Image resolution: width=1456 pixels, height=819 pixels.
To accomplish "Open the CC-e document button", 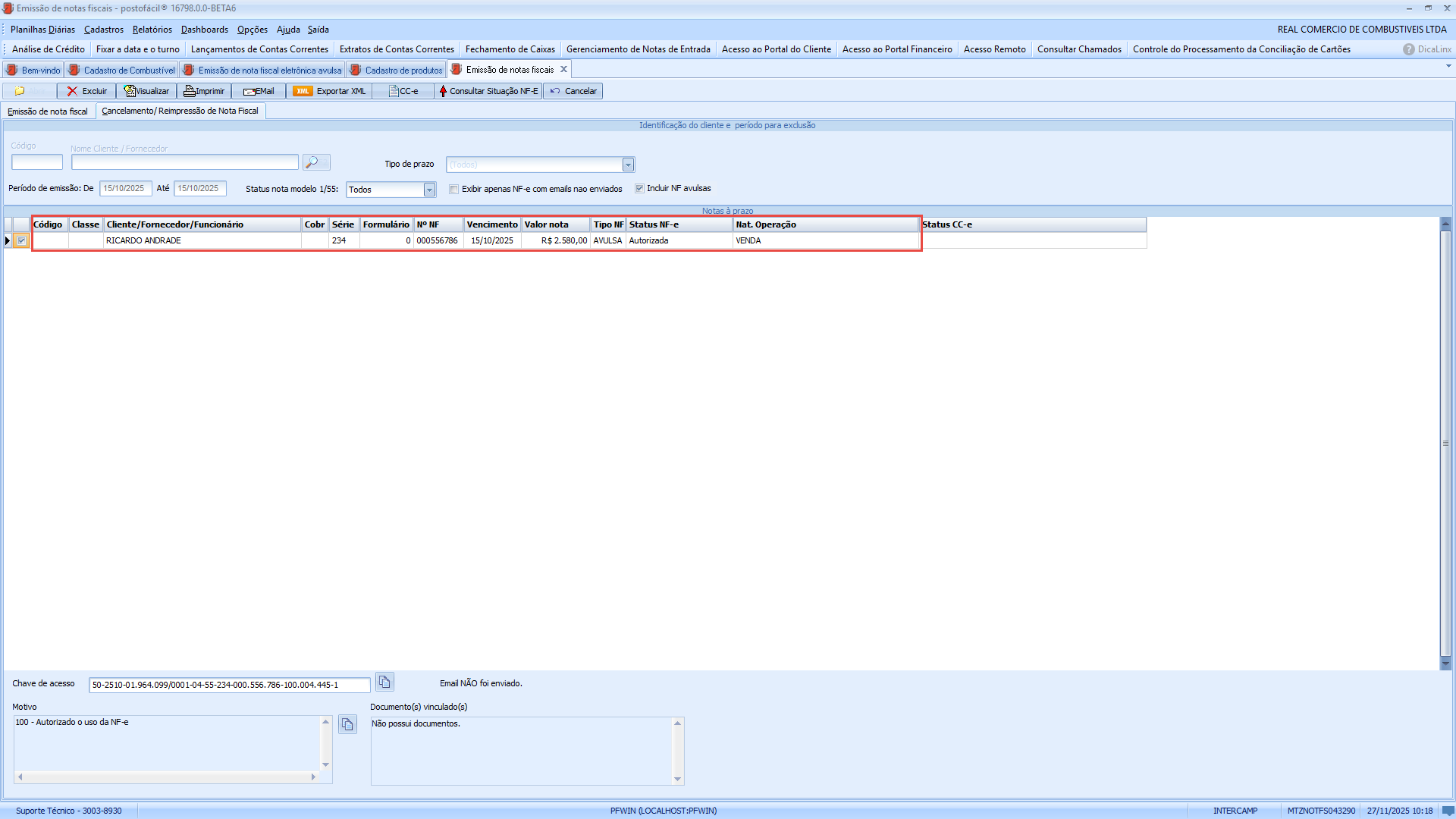I will (x=403, y=91).
